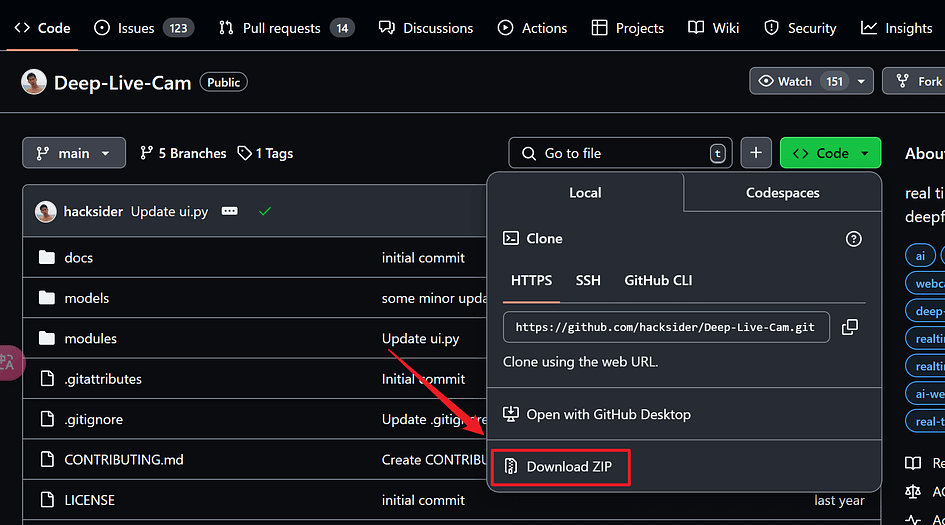The width and height of the screenshot is (945, 525).
Task: Open the Pull requests tab
Action: [x=287, y=28]
